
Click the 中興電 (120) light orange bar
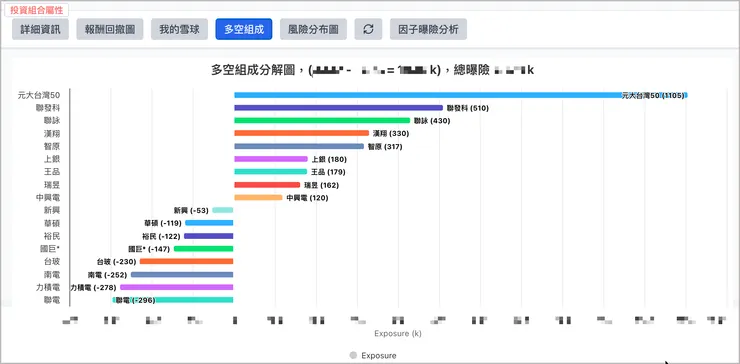(258, 197)
